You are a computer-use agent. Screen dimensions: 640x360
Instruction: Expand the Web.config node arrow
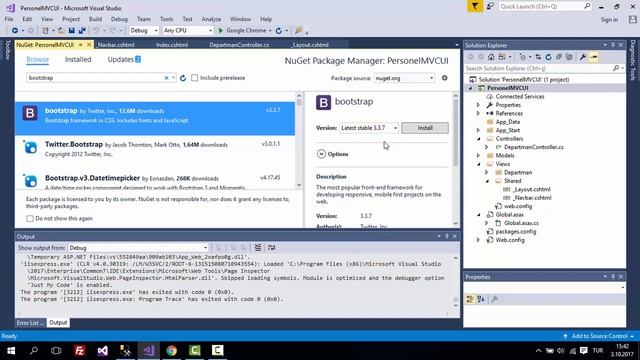tap(478, 240)
